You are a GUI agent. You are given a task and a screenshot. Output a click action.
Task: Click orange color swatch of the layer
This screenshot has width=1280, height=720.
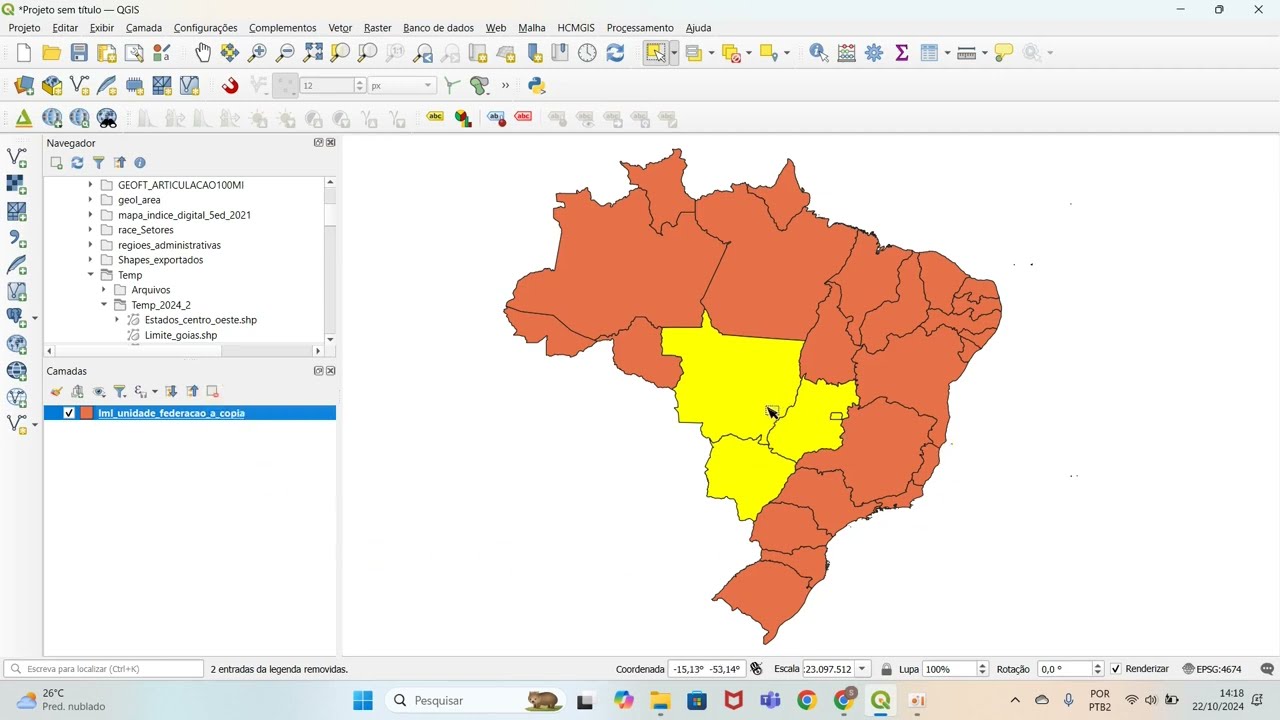[x=86, y=413]
